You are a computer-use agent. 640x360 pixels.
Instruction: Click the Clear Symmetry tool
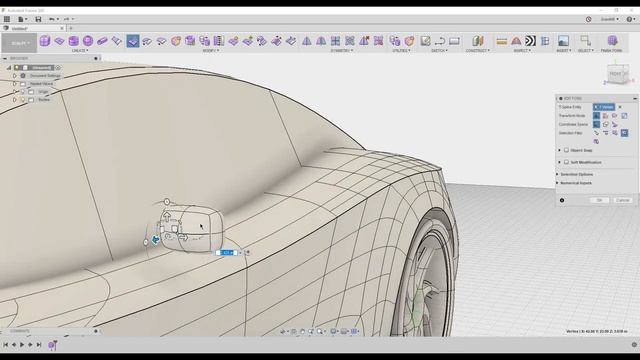(364, 41)
